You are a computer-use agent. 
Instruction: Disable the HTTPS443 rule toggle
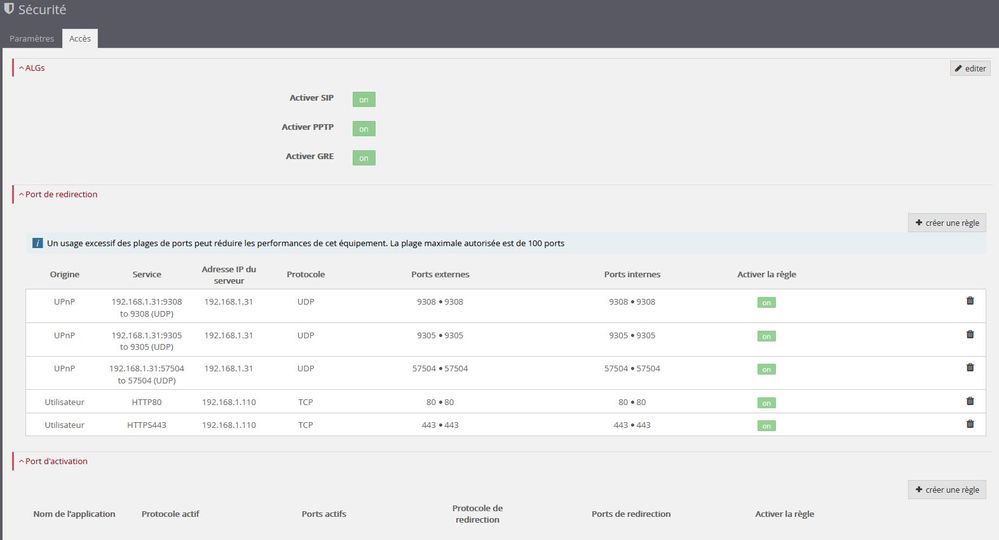(x=766, y=426)
